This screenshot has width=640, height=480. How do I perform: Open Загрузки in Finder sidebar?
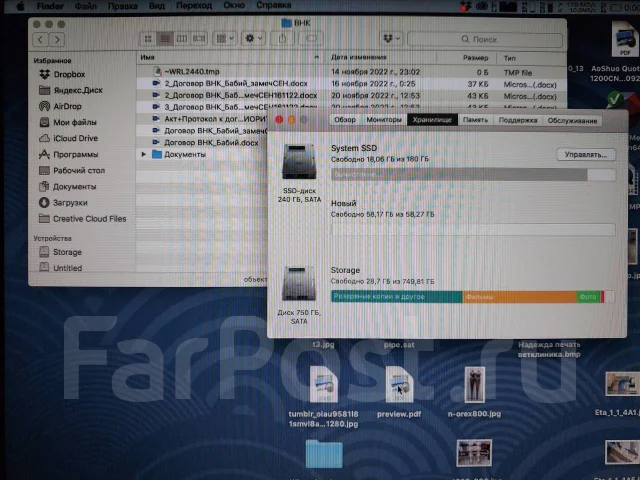click(x=63, y=203)
